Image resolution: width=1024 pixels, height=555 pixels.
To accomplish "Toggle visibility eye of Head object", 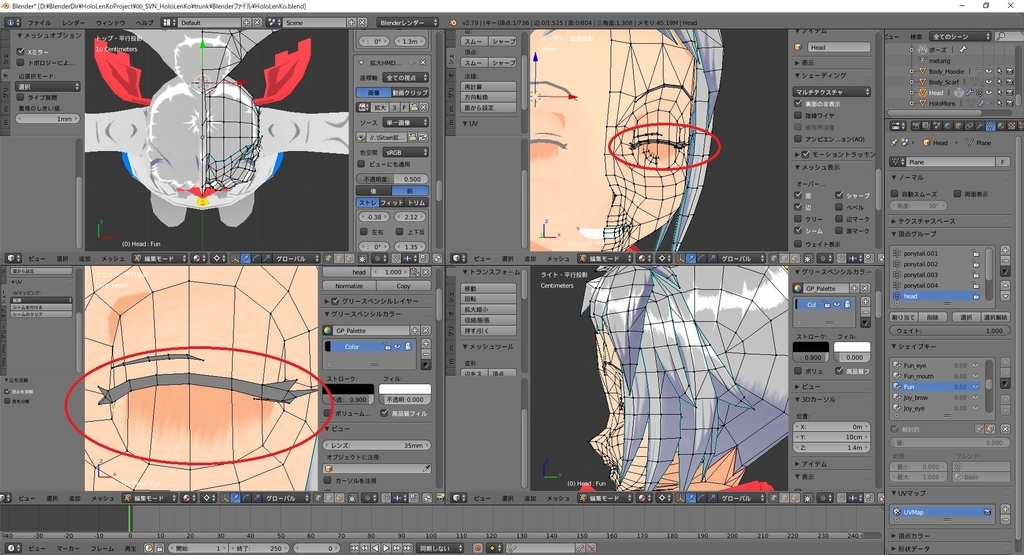I will point(989,93).
